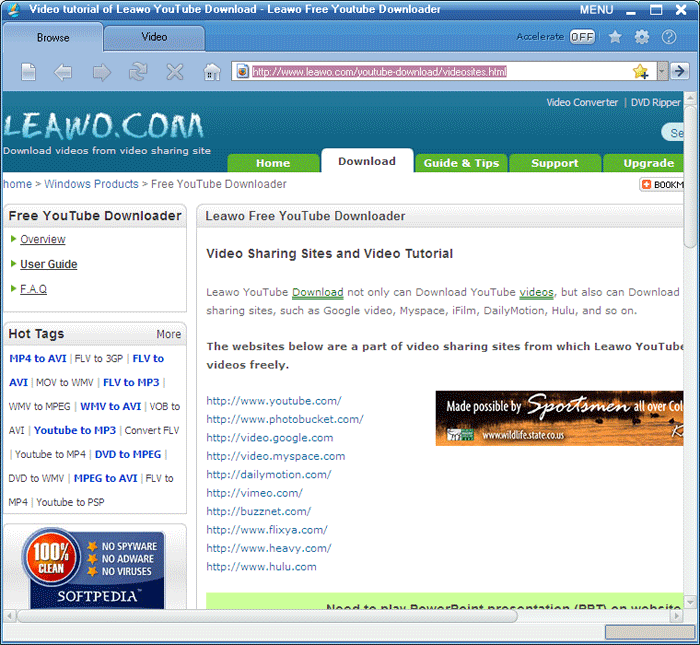Click the horizontal scrollbar right arrow
Screen dimensions: 700x645
pyautogui.click(x=677, y=616)
